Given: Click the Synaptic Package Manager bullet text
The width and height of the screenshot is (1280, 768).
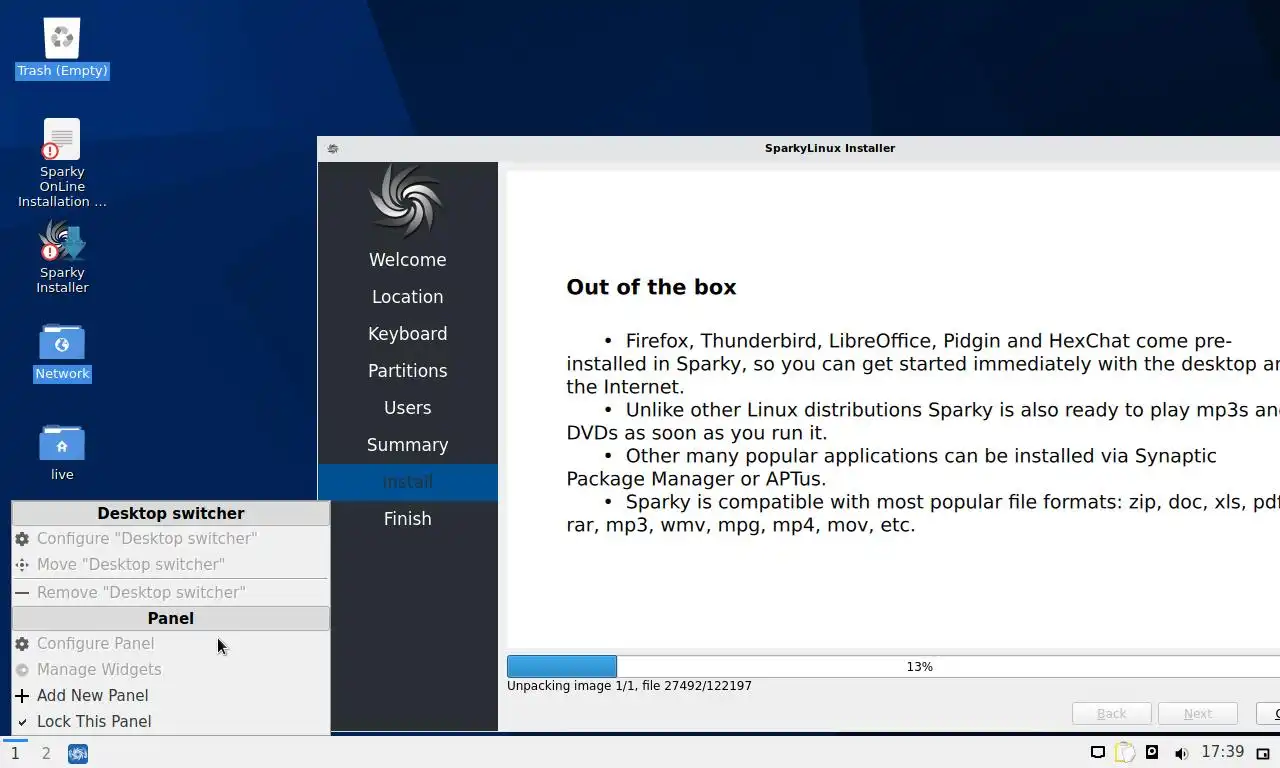Looking at the screenshot, I should [891, 467].
